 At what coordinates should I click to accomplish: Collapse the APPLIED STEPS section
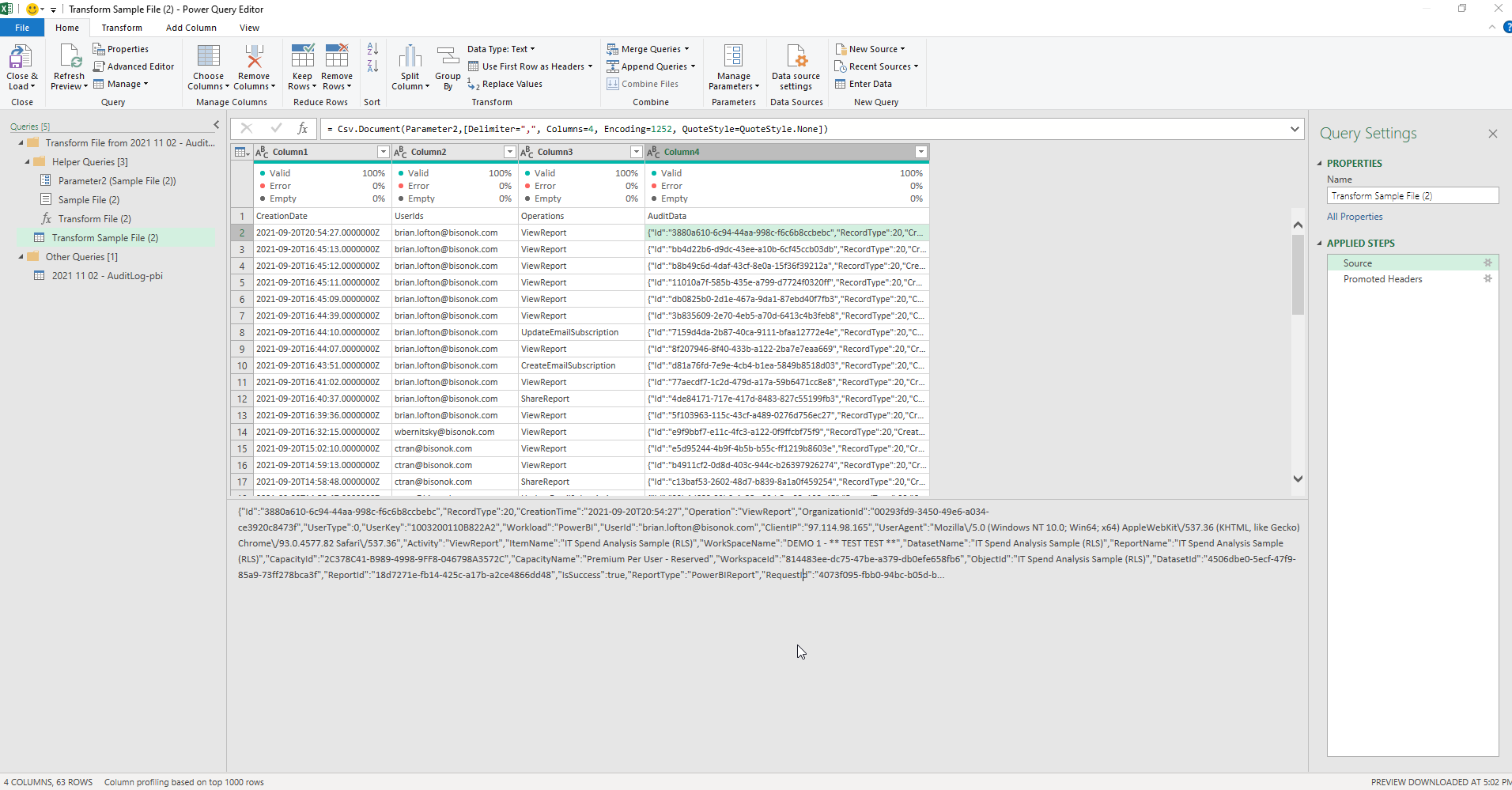[1319, 244]
